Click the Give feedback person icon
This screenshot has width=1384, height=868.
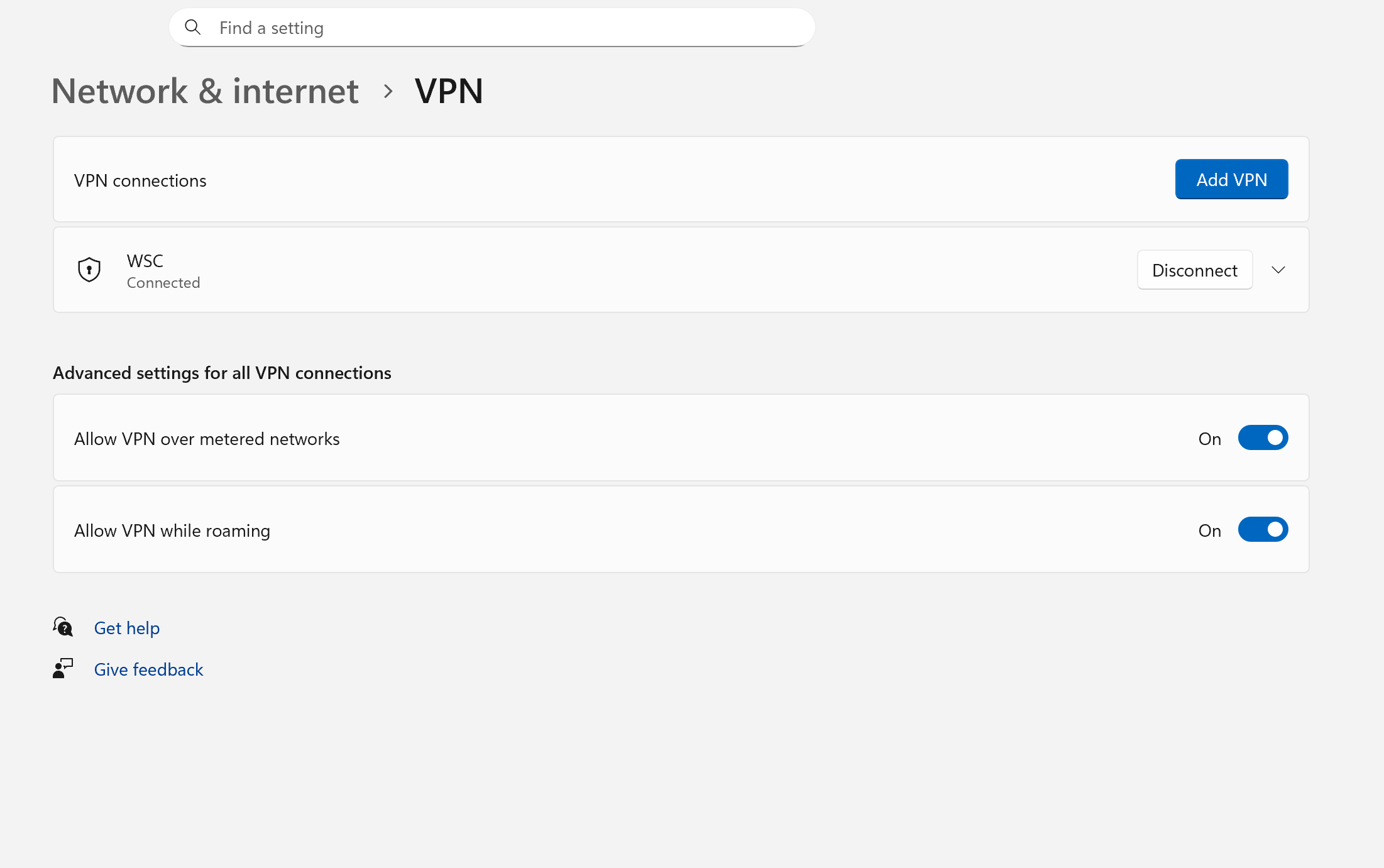63,668
